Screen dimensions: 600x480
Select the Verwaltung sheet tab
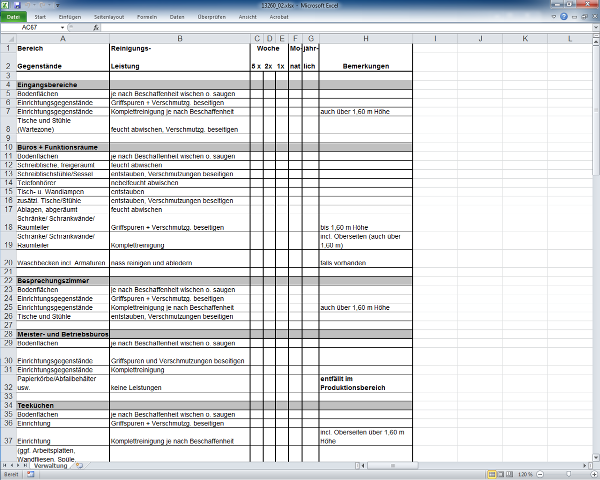pos(50,466)
